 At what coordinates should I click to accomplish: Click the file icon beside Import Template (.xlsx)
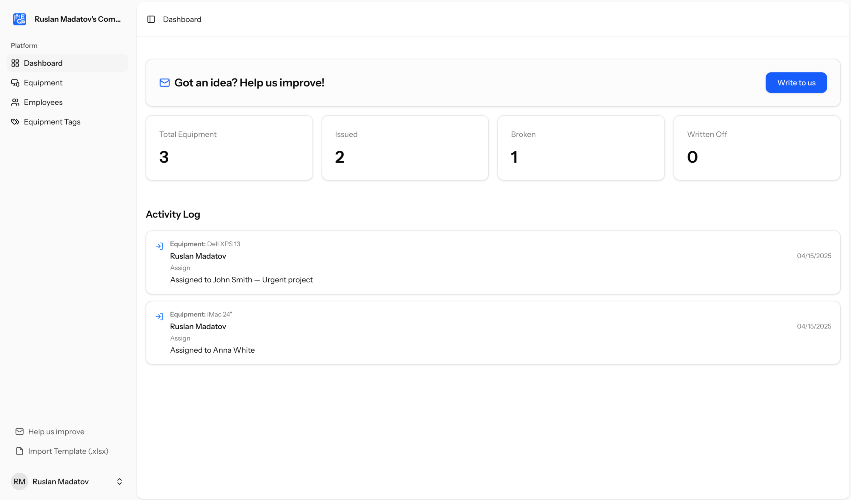(x=20, y=451)
